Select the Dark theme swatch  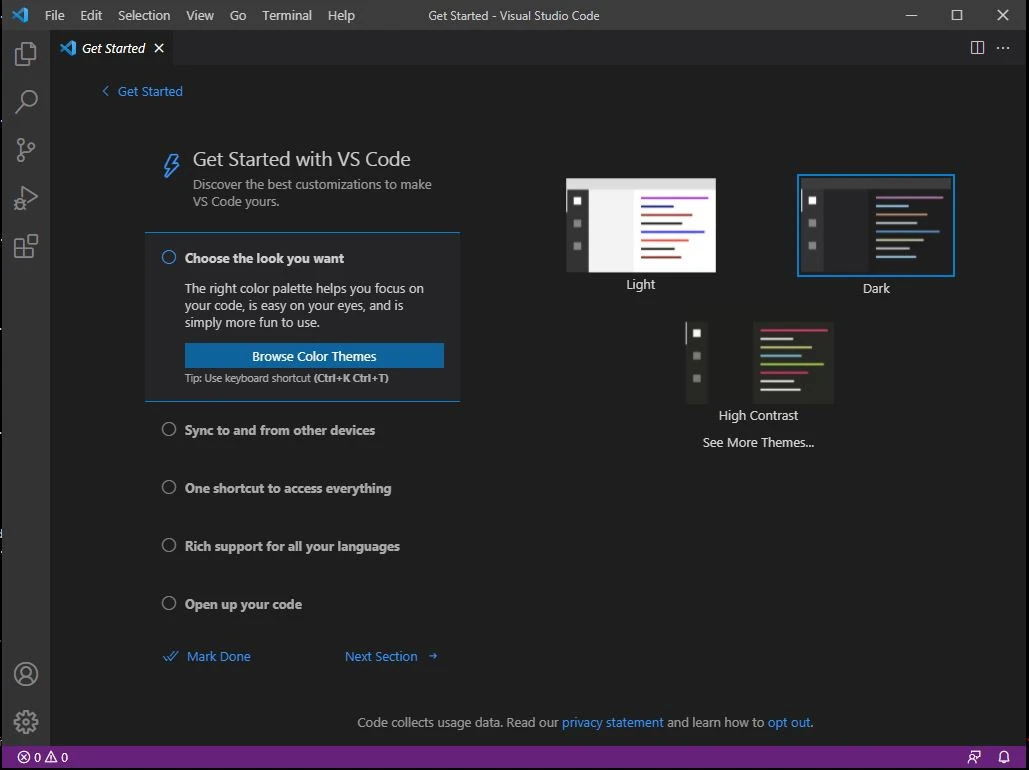875,225
